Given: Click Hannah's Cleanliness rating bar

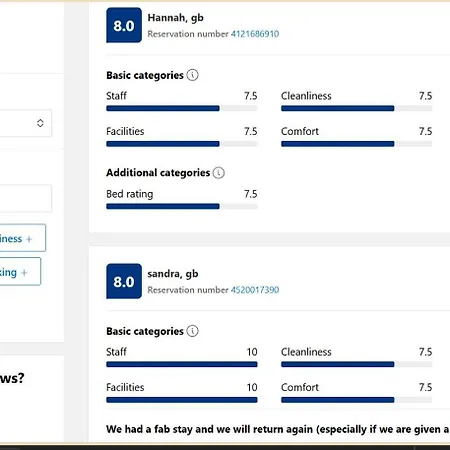Looking at the screenshot, I should pos(357,108).
